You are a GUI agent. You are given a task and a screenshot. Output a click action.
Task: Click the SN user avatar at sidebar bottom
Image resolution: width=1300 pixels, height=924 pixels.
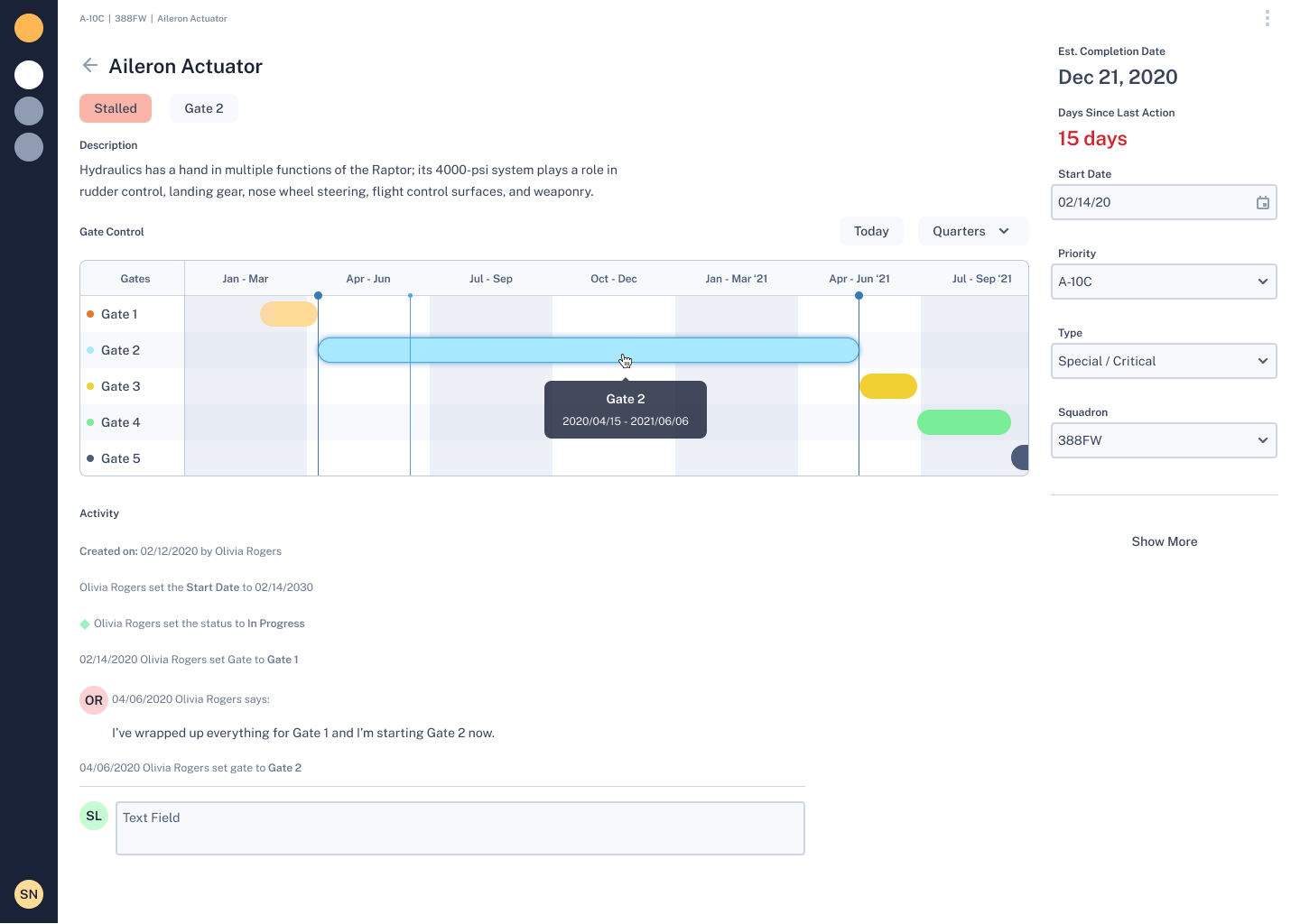[x=29, y=894]
